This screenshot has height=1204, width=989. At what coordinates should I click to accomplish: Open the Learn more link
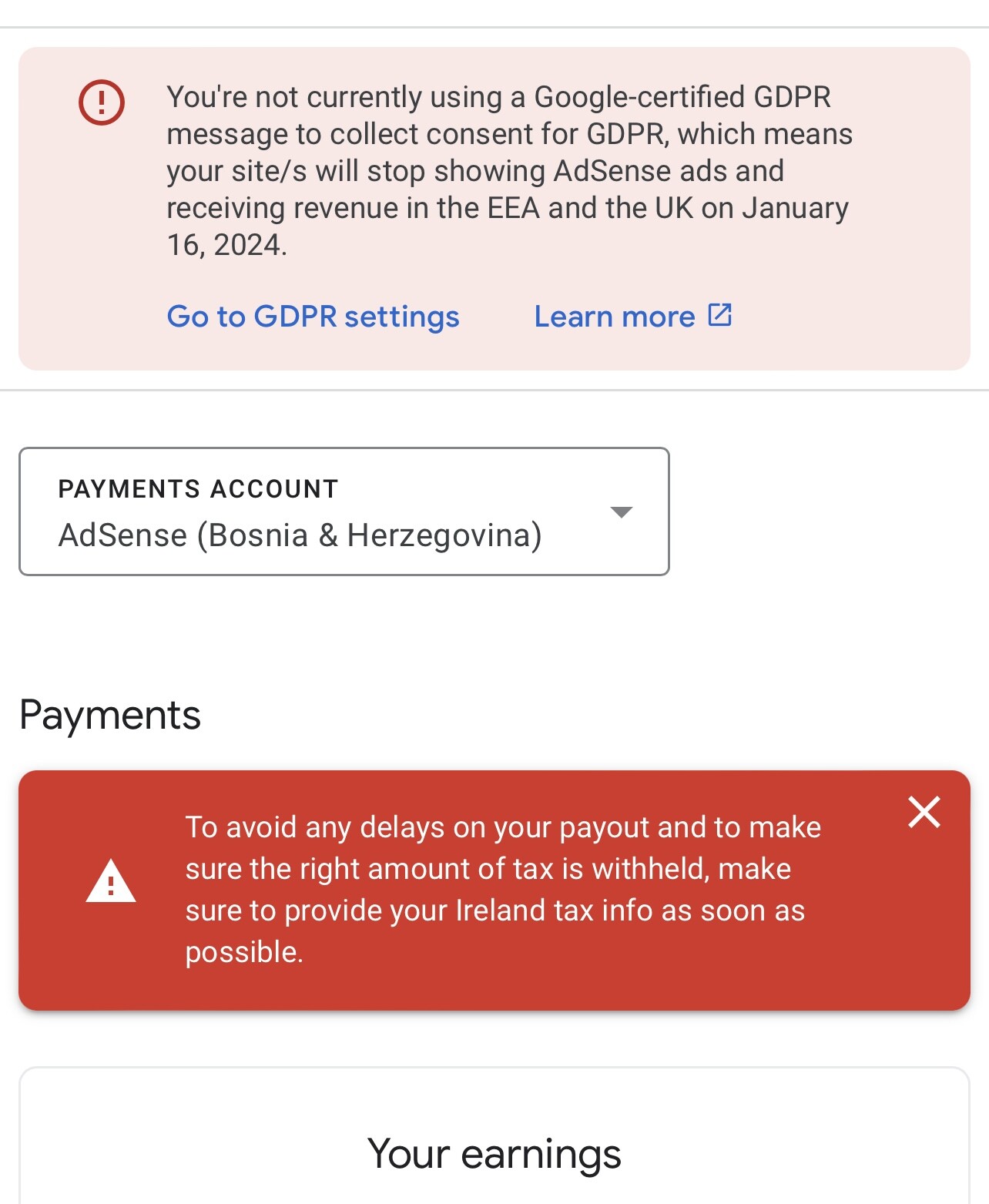click(x=615, y=317)
